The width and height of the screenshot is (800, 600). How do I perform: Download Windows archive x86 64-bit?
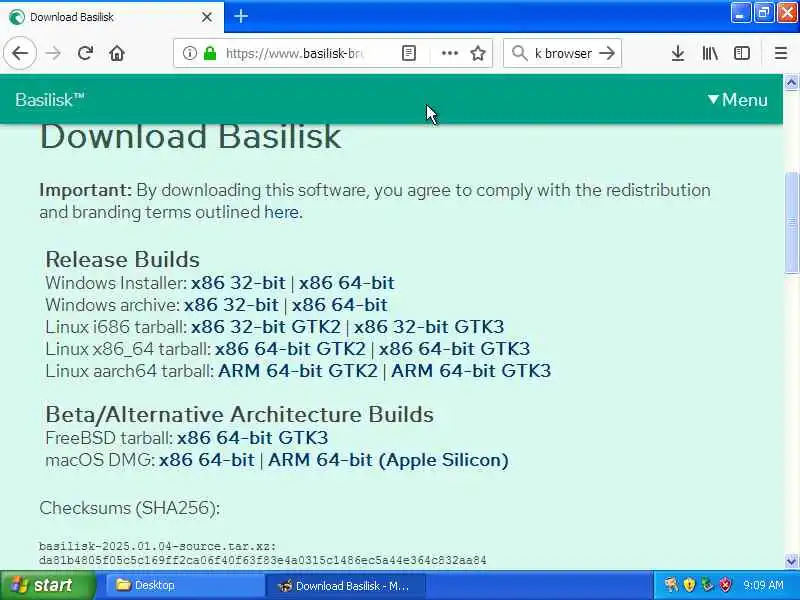tap(339, 305)
